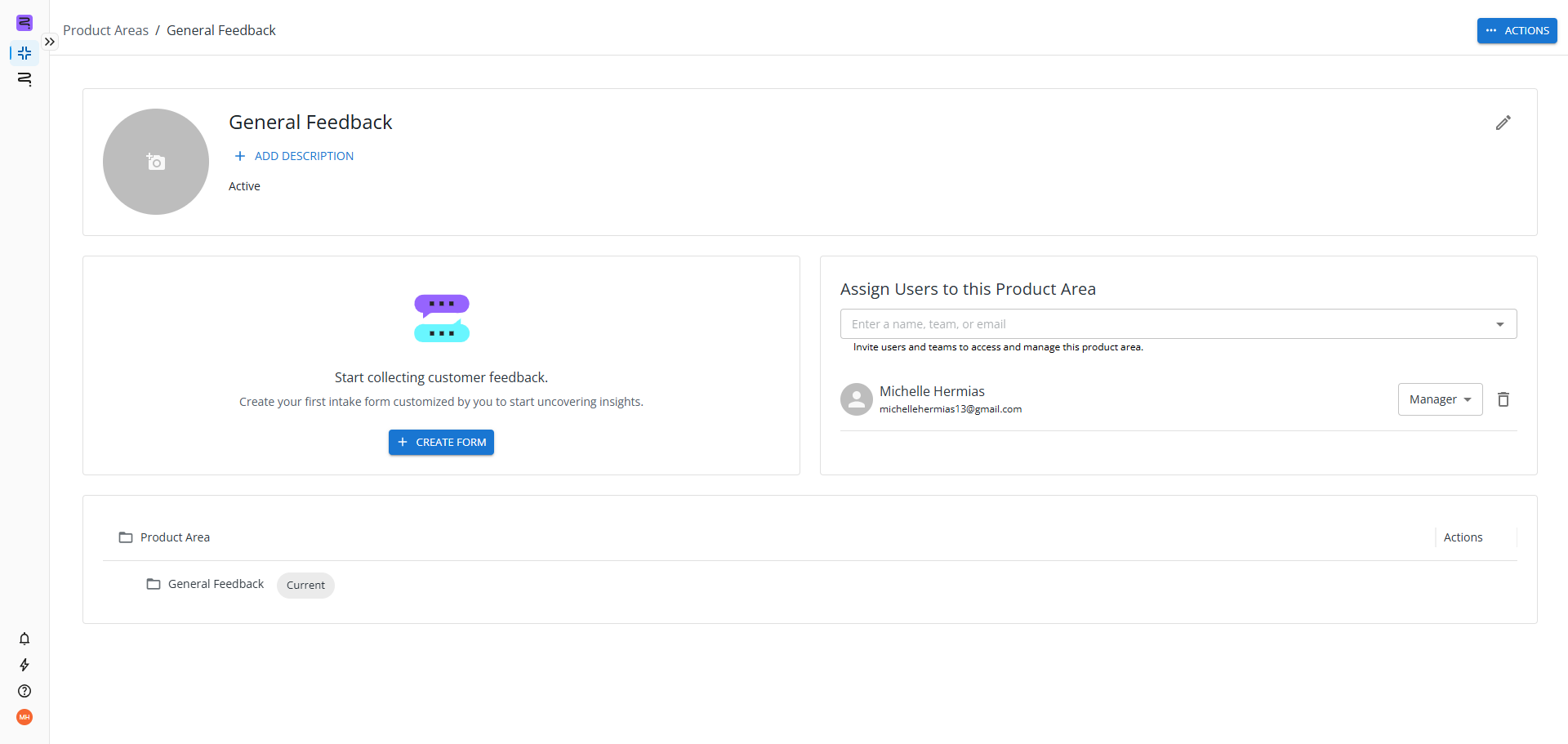1568x744 pixels.
Task: Click General Feedback breadcrumb
Action: pyautogui.click(x=221, y=30)
